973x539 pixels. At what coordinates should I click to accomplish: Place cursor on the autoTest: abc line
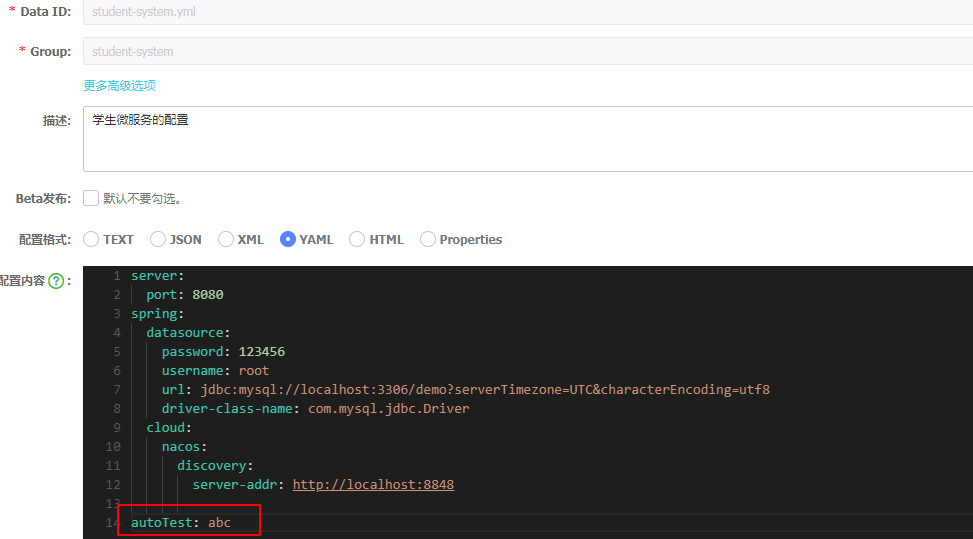click(181, 523)
